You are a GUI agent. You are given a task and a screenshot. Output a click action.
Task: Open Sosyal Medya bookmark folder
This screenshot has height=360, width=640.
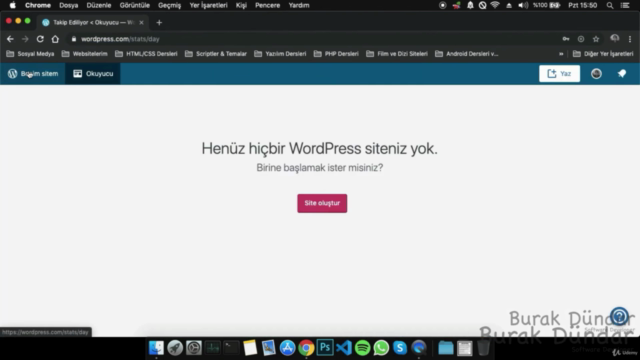(30, 53)
